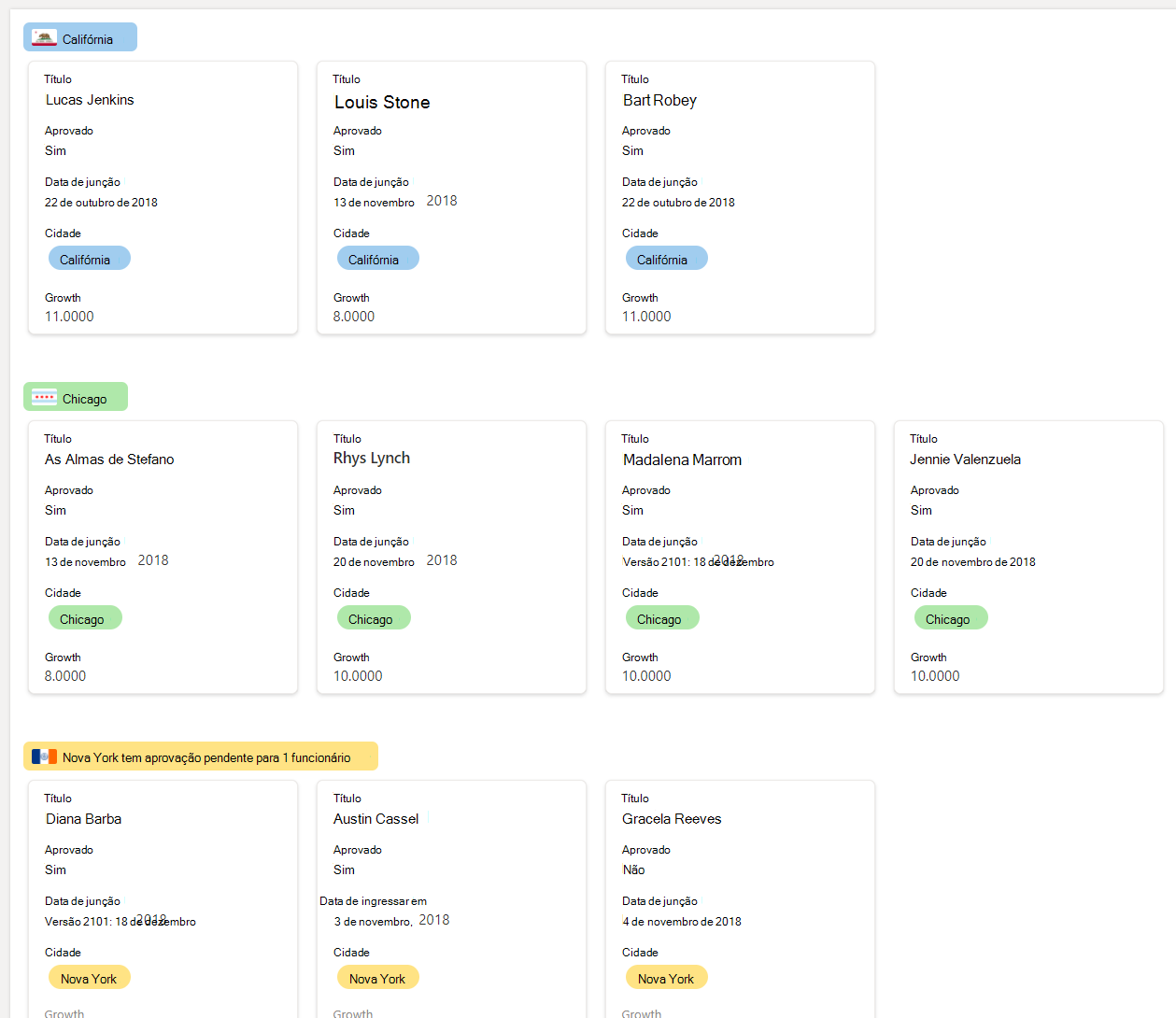The height and width of the screenshot is (1018, 1176).
Task: Click Nova York pill in Gracela Reeves card
Action: pos(667,978)
